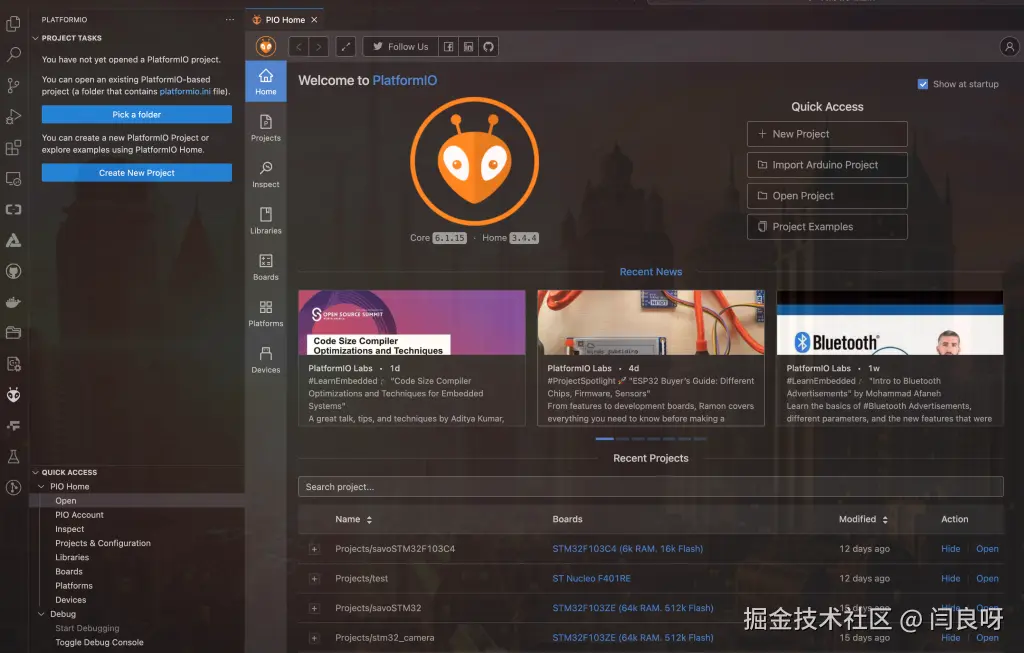Image resolution: width=1024 pixels, height=653 pixels.
Task: Expand PIO Home to full view
Action: click(345, 46)
